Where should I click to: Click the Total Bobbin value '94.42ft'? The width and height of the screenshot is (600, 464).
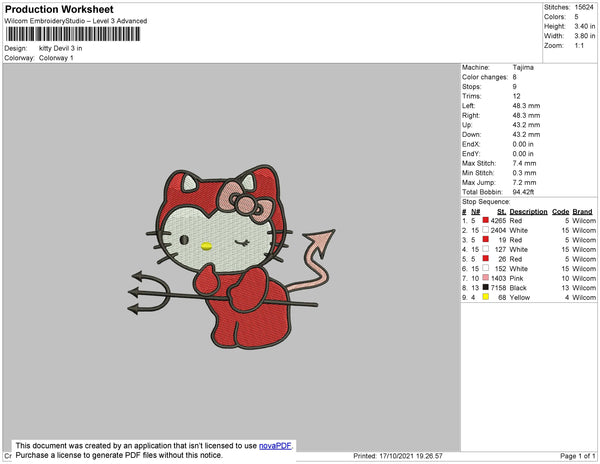523,192
